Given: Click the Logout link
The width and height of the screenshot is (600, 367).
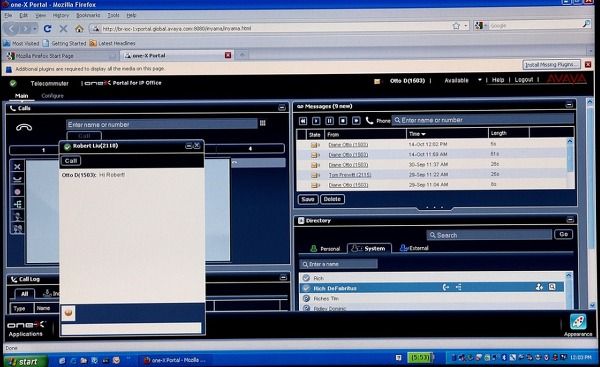Looking at the screenshot, I should pyautogui.click(x=524, y=80).
